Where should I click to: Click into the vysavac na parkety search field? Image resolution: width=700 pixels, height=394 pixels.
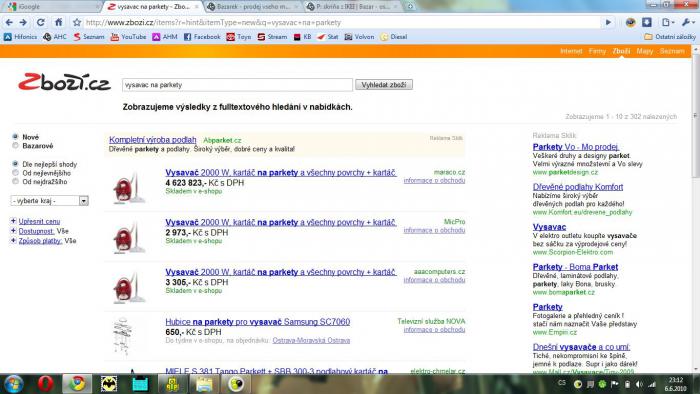pos(237,85)
